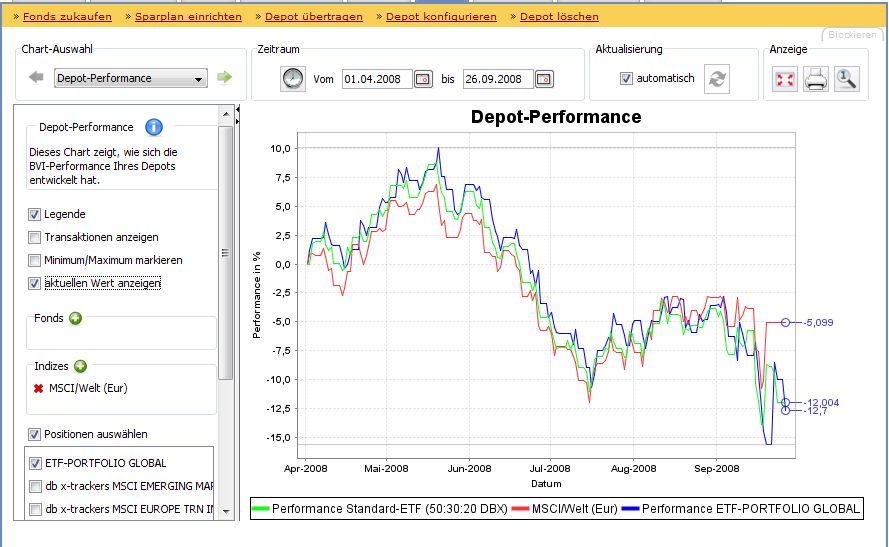Toggle the Legende checkbox
This screenshot has height=547, width=889.
pyautogui.click(x=34, y=214)
